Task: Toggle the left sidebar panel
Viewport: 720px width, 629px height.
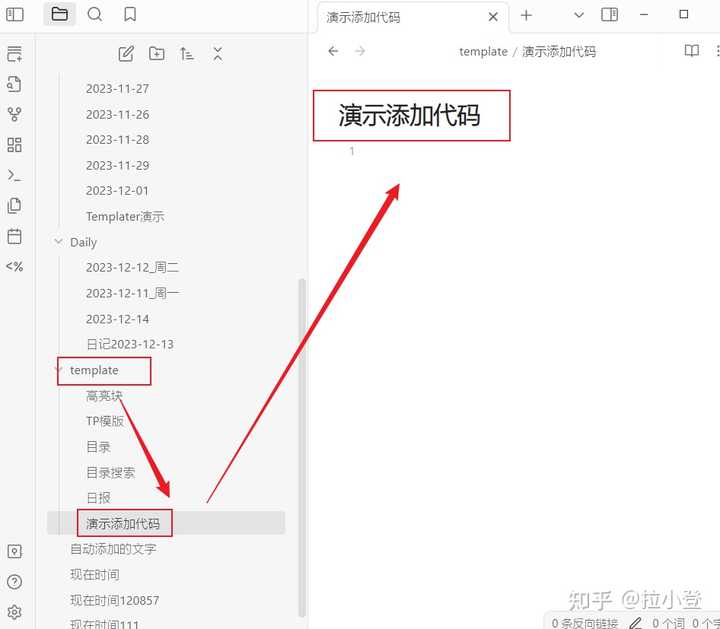Action: (15, 14)
